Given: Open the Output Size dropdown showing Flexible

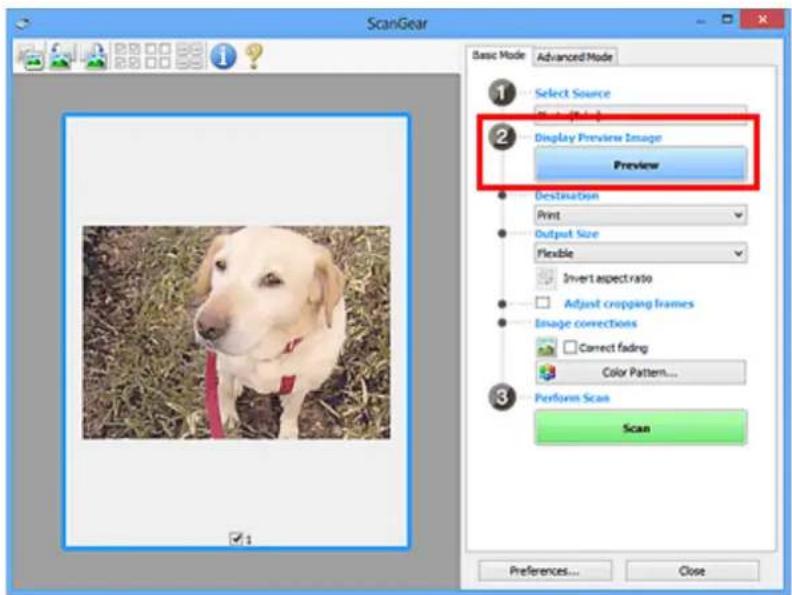Looking at the screenshot, I should pos(640,253).
